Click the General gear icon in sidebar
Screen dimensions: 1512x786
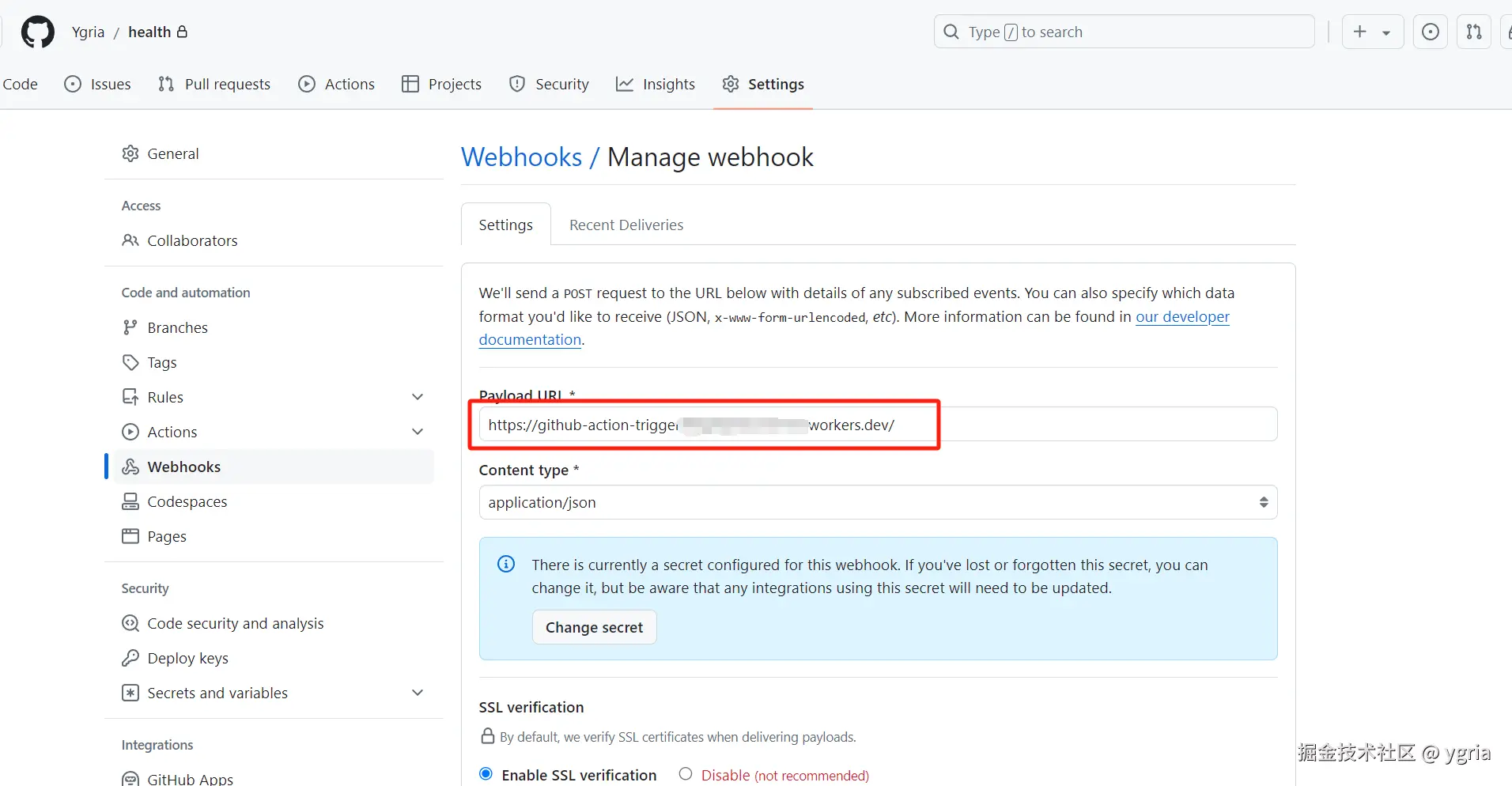click(x=130, y=153)
